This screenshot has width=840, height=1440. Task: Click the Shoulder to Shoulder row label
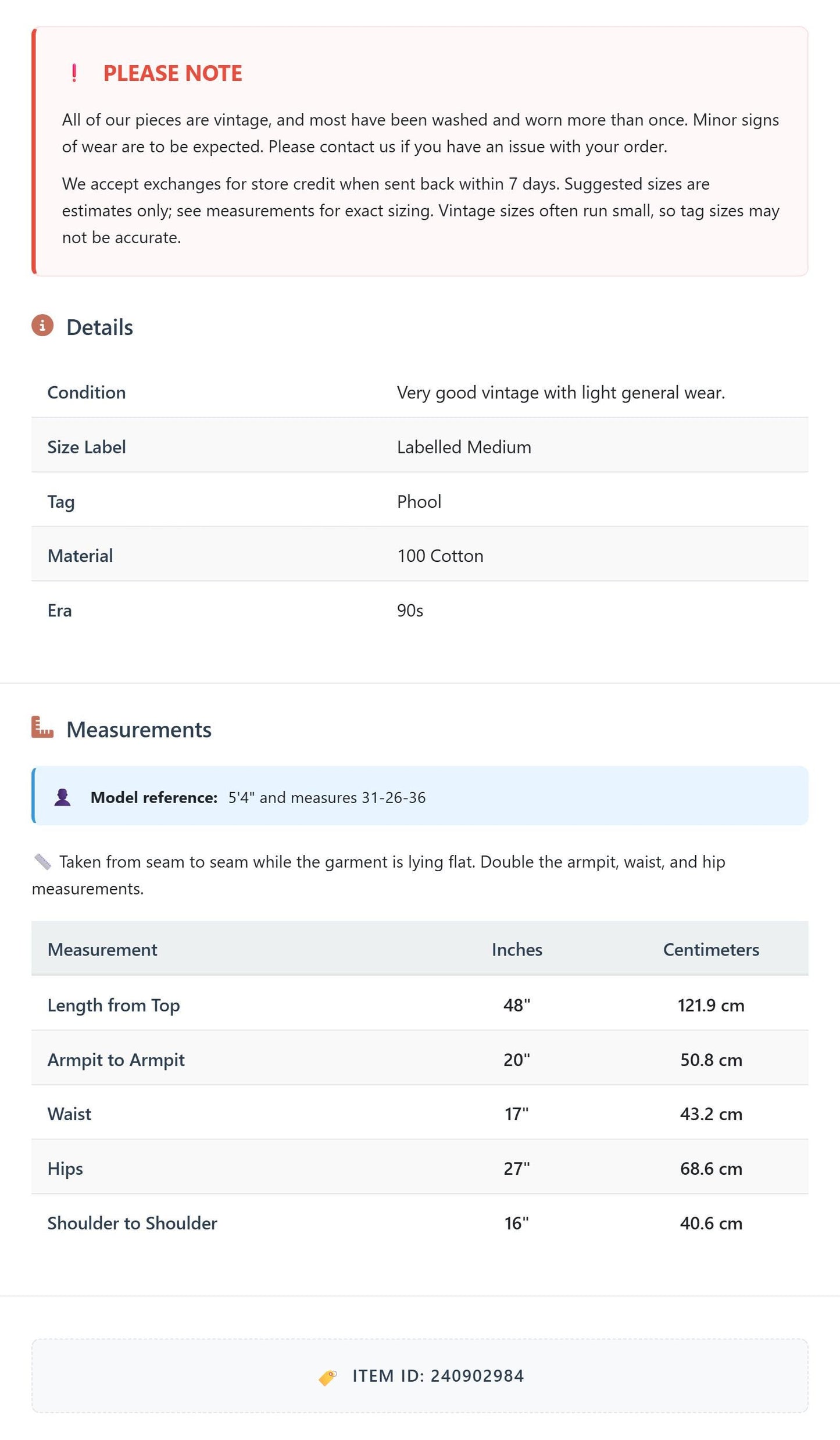132,1224
